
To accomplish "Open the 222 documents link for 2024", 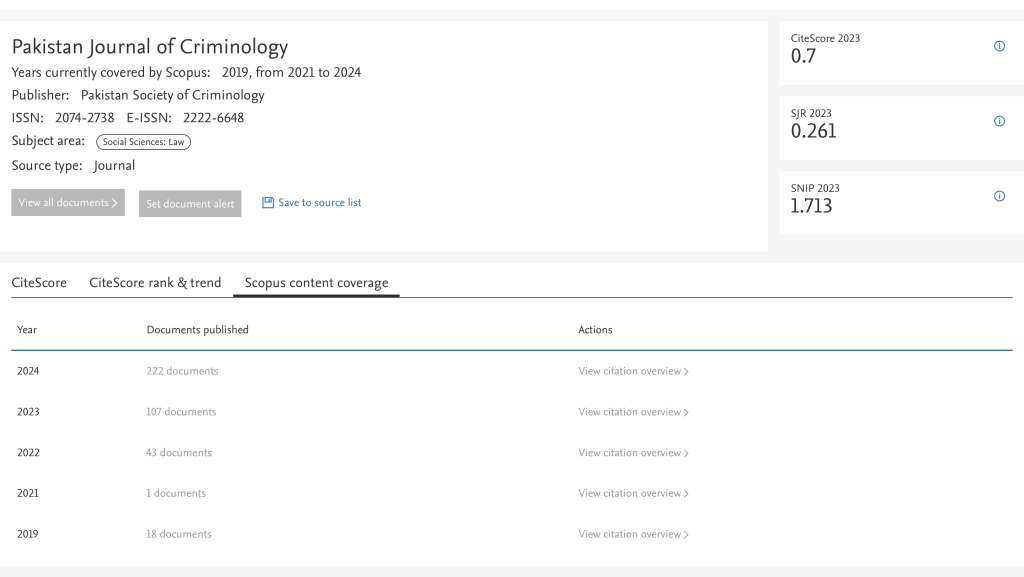I will 182,371.
